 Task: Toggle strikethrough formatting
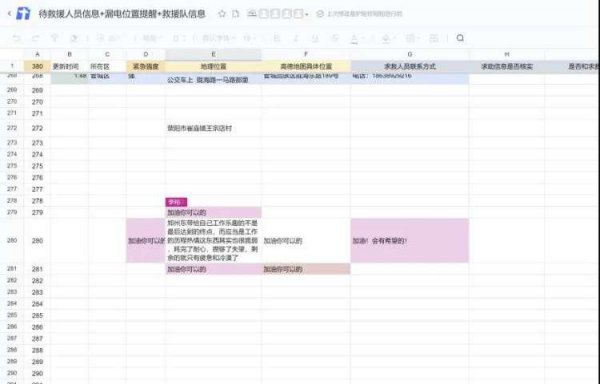pyautogui.click(x=335, y=38)
